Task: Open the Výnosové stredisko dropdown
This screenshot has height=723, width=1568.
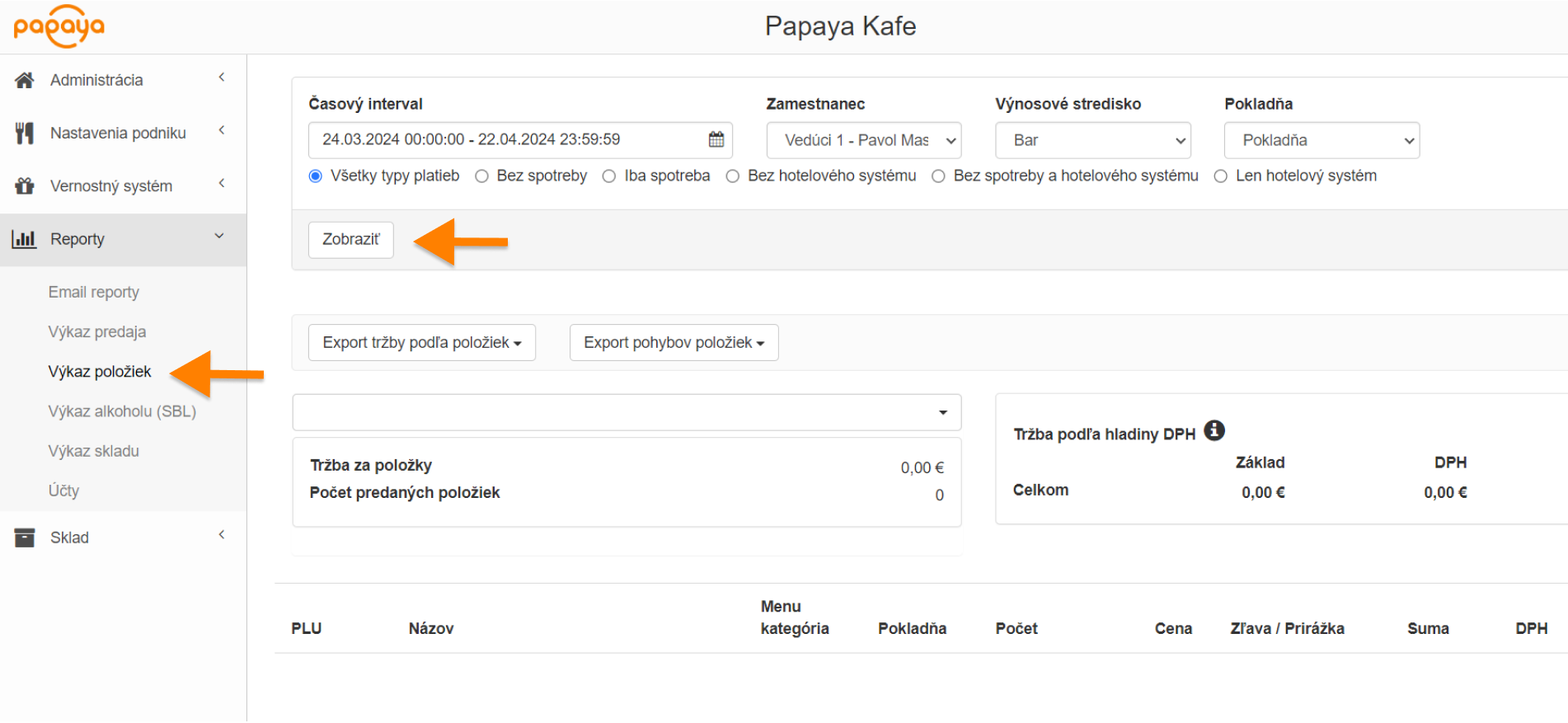Action: pos(1092,140)
